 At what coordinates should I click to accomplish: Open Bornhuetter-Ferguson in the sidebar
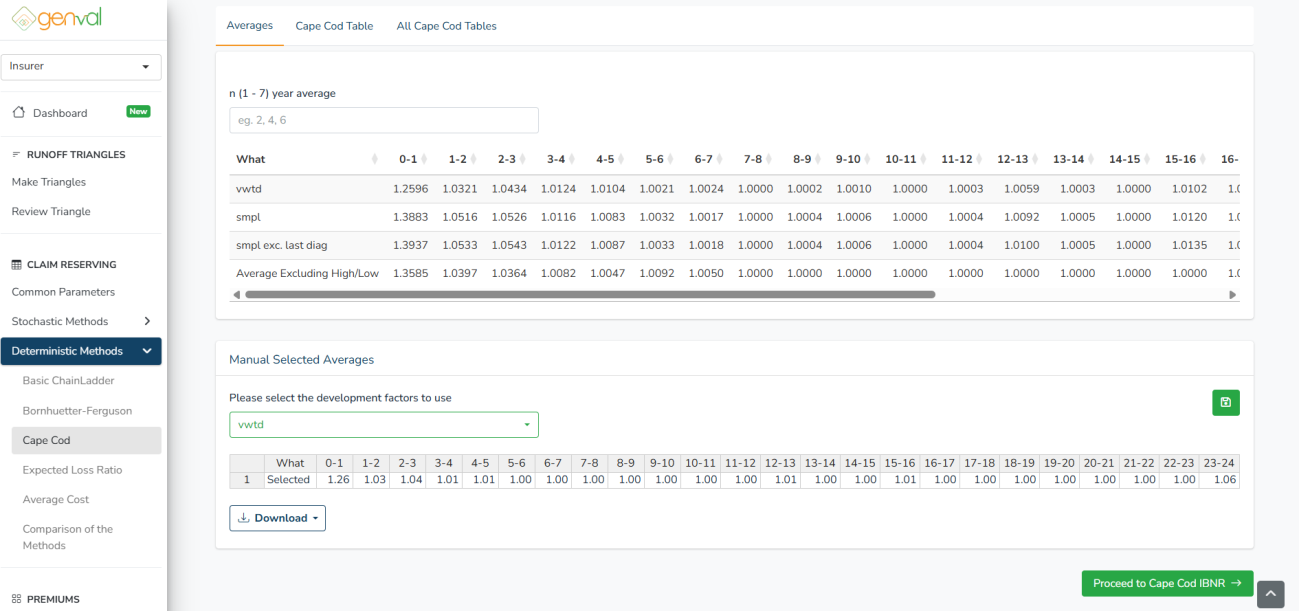pos(77,410)
